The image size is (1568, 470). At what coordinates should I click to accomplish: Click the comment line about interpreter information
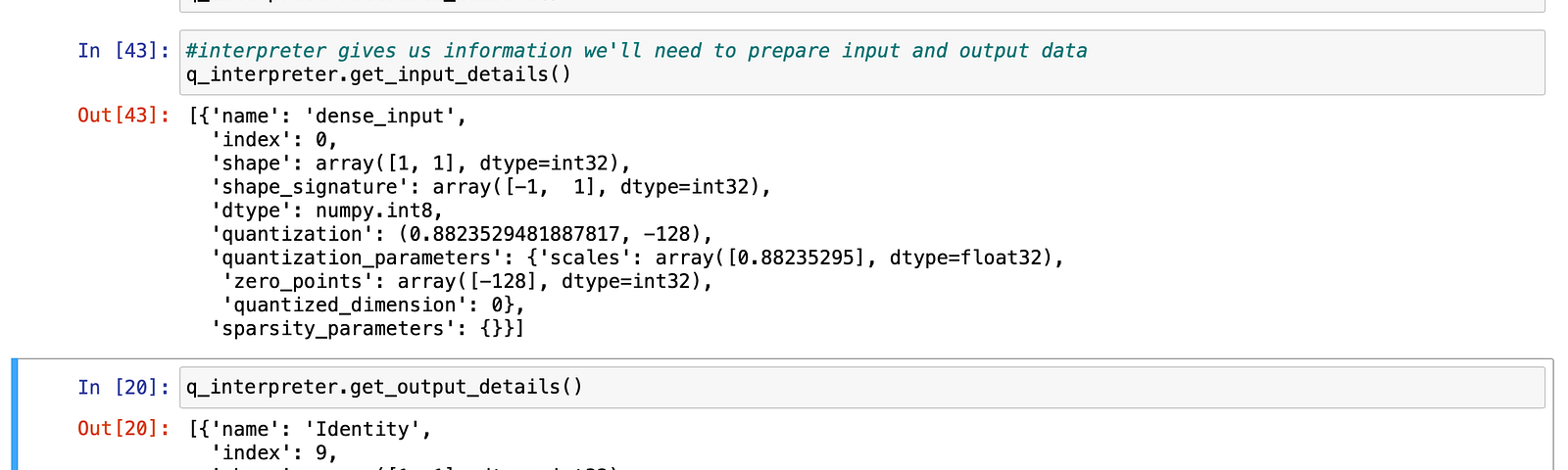636,51
